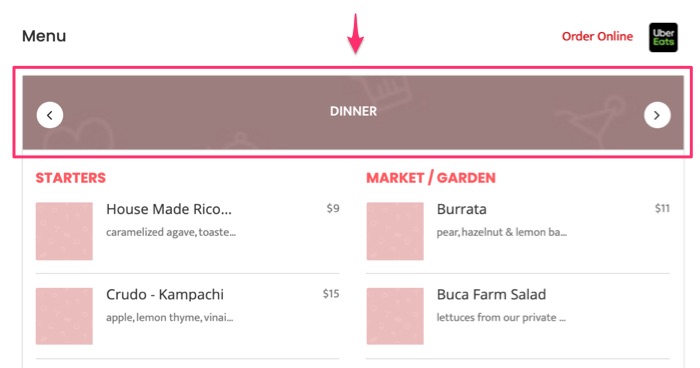Click the $15 price of Crudo
Viewport: 700px width, 368px height.
[x=331, y=293]
